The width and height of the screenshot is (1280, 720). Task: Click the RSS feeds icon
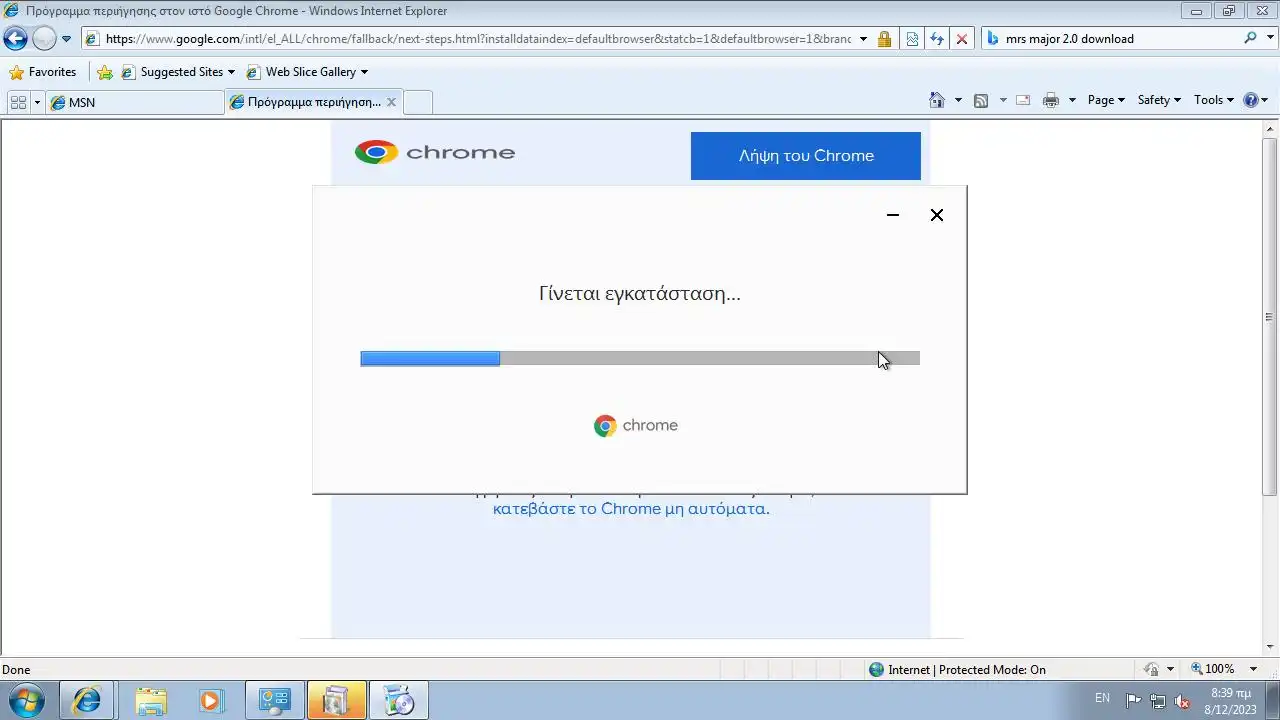click(981, 100)
